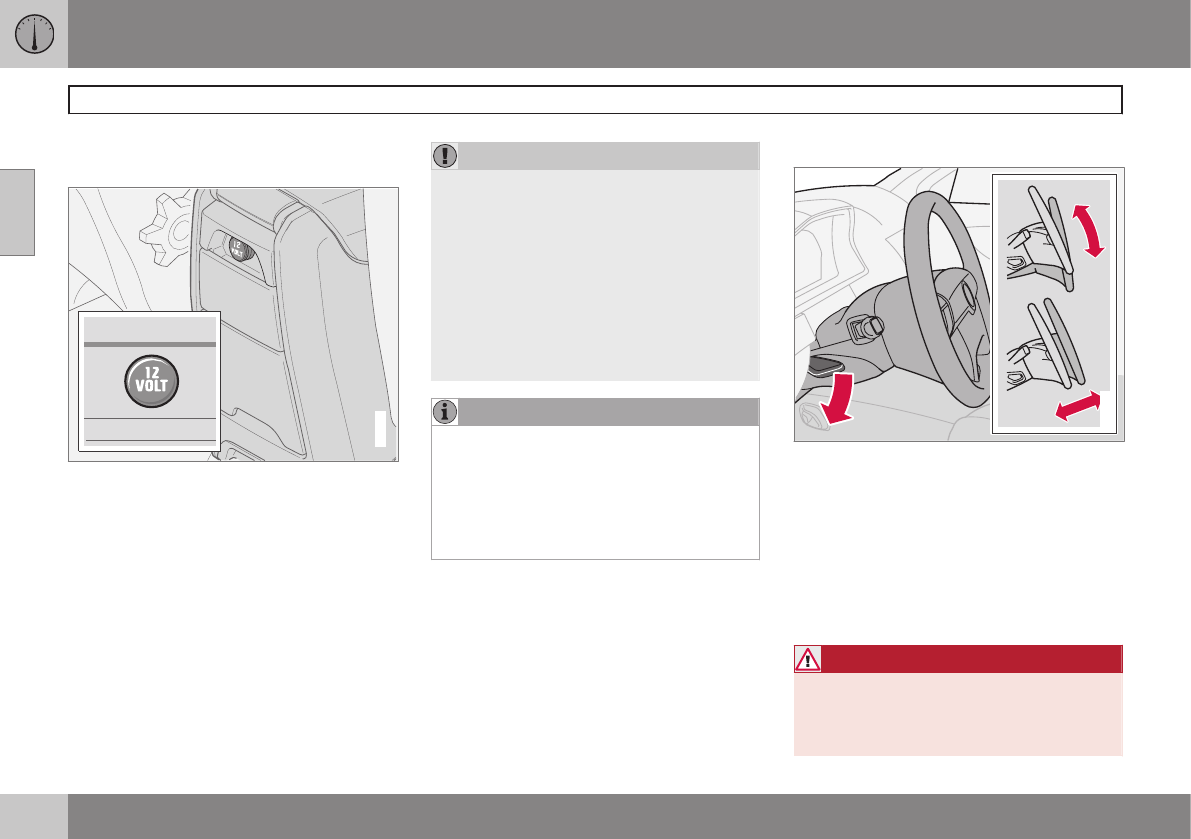The height and width of the screenshot is (839, 1191).
Task: Click the curved red tilt adjustment arrow
Action: point(1088,230)
